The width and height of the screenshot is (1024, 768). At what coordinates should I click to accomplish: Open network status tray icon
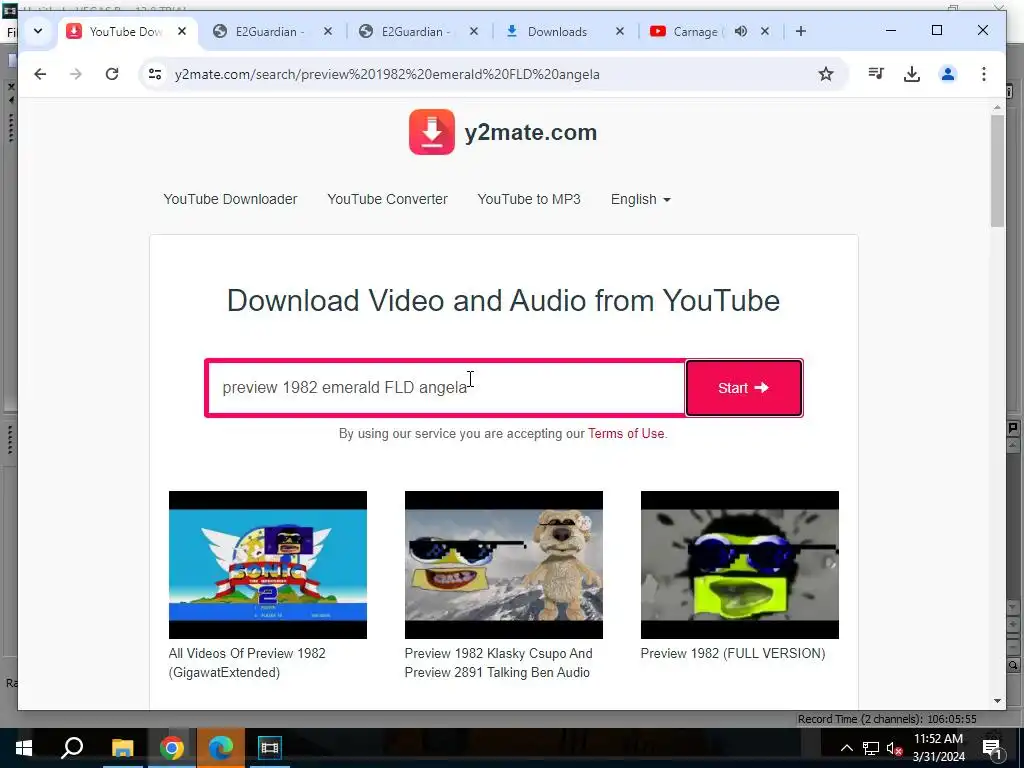pyautogui.click(x=871, y=748)
